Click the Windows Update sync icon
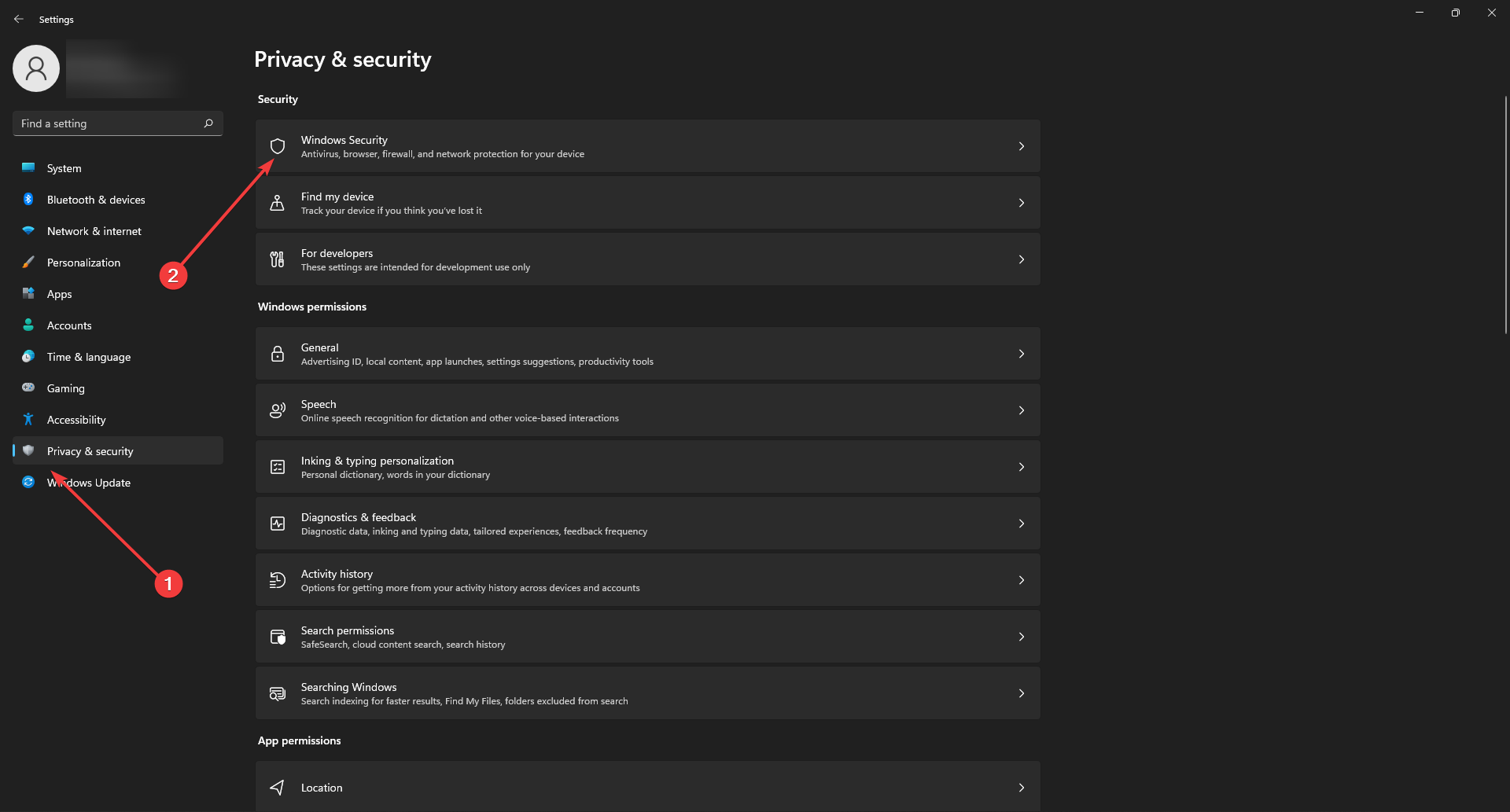This screenshot has height=812, width=1510. (x=28, y=482)
